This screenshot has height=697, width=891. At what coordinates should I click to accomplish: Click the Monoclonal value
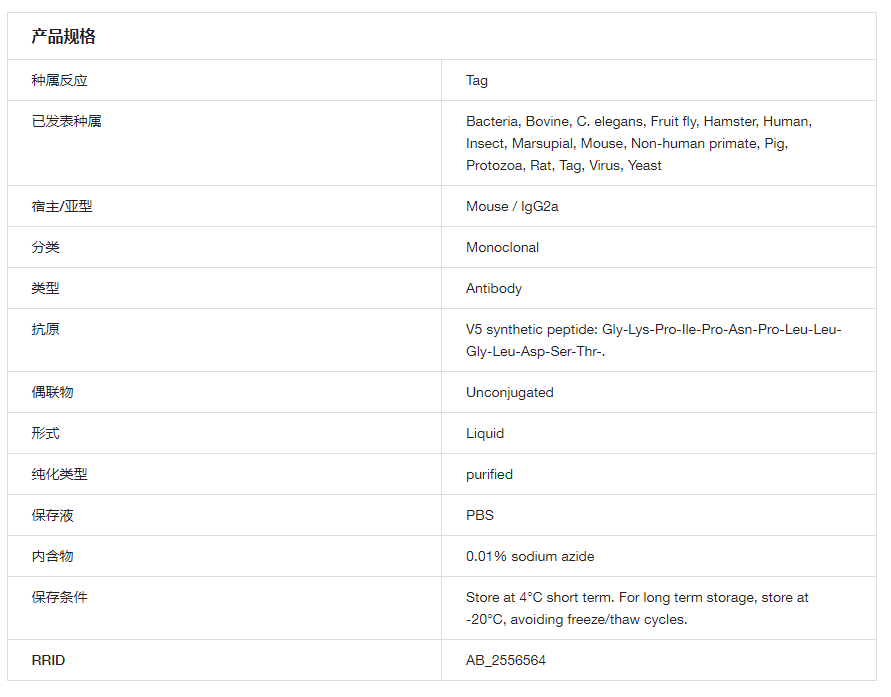(502, 247)
